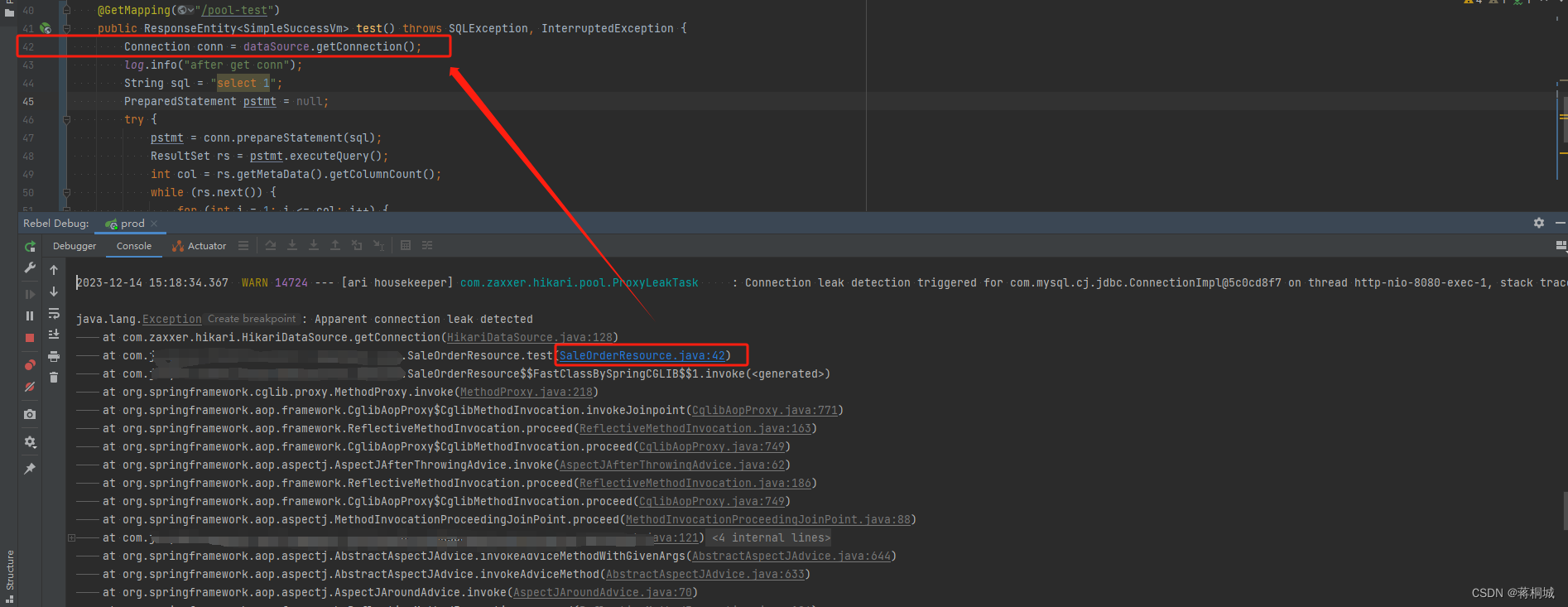1568x607 pixels.
Task: Open debug configuration wrench icon
Action: (x=30, y=267)
